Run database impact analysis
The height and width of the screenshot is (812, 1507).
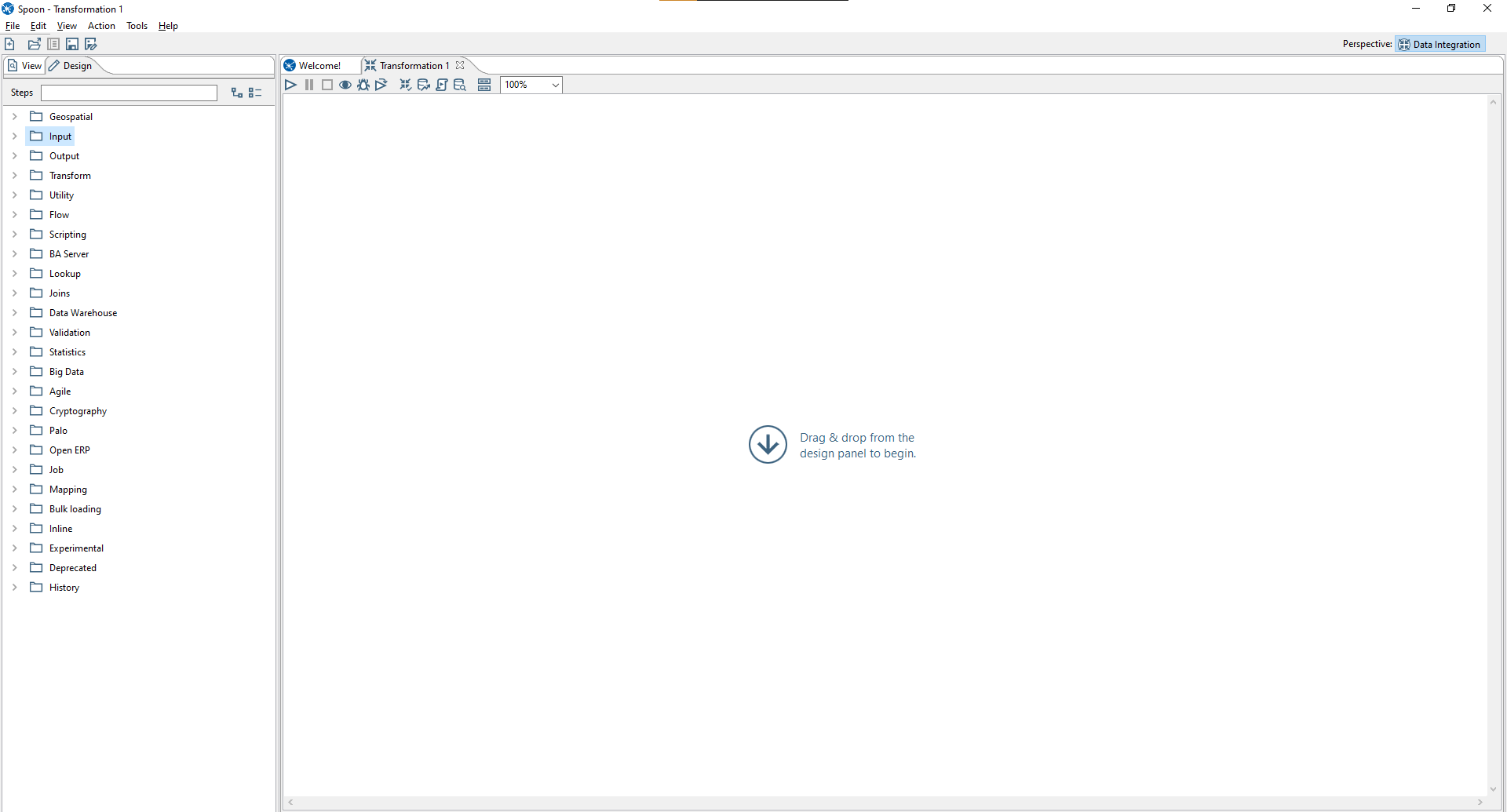(424, 85)
